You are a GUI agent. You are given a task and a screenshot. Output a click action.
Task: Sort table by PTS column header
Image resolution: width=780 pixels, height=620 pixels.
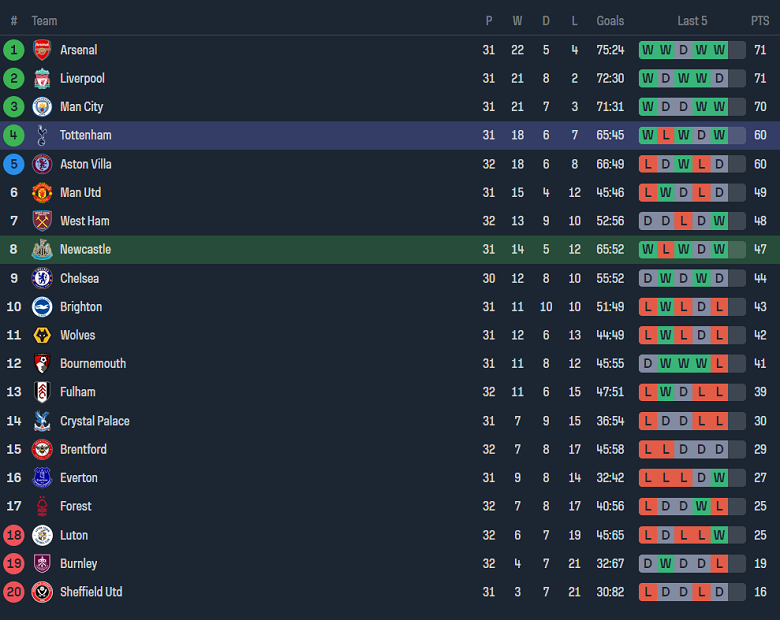(x=760, y=21)
